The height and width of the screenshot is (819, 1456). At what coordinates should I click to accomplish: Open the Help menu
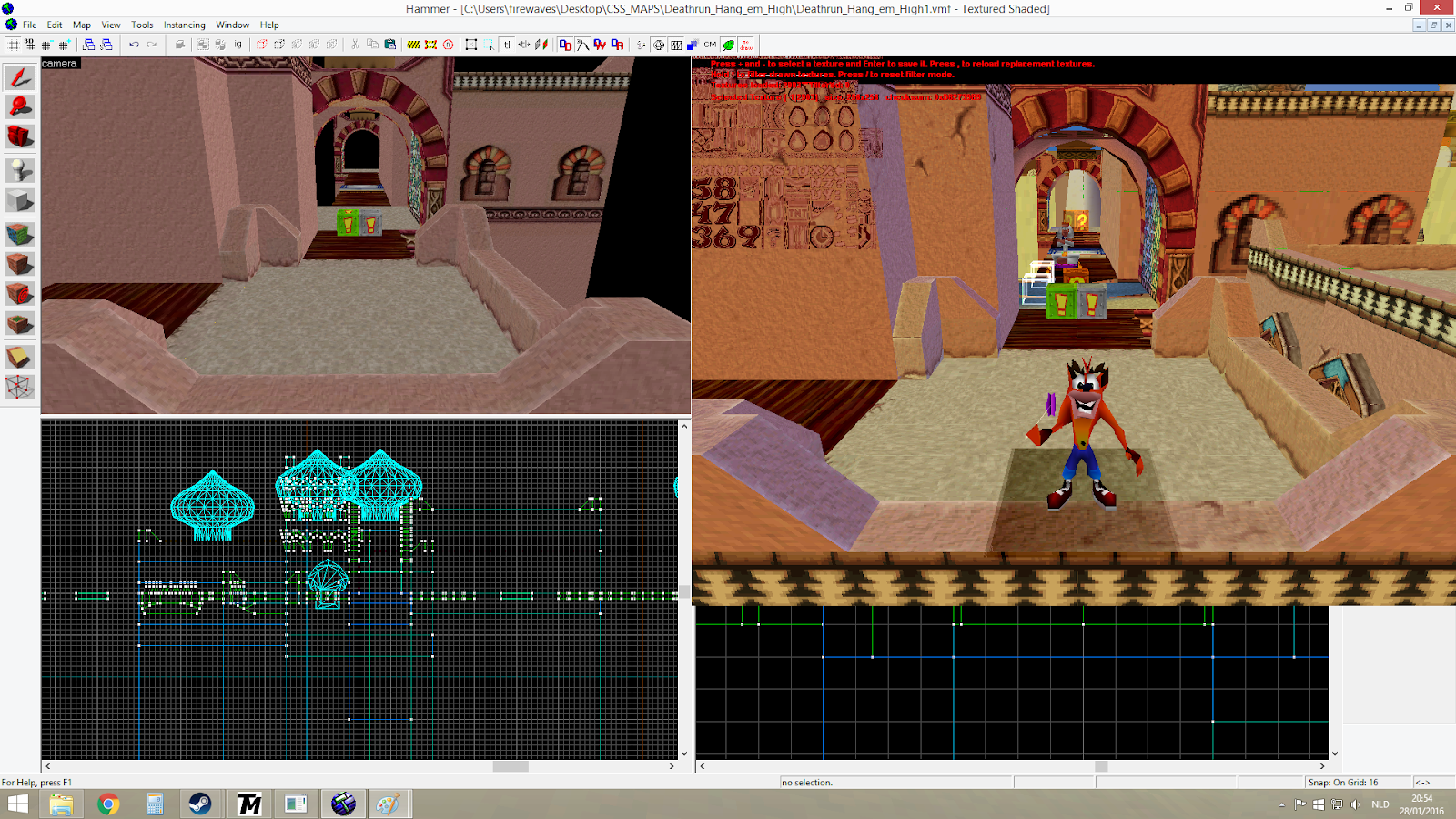pyautogui.click(x=269, y=25)
